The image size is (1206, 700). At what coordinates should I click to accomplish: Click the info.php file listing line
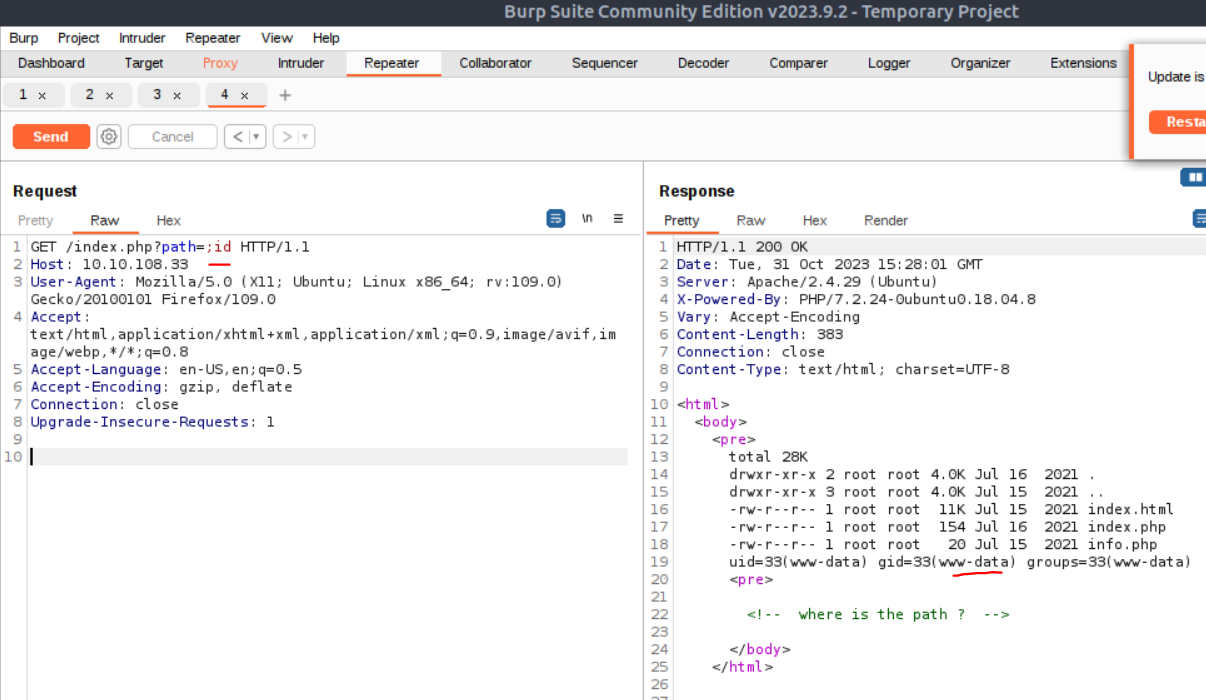click(x=943, y=544)
